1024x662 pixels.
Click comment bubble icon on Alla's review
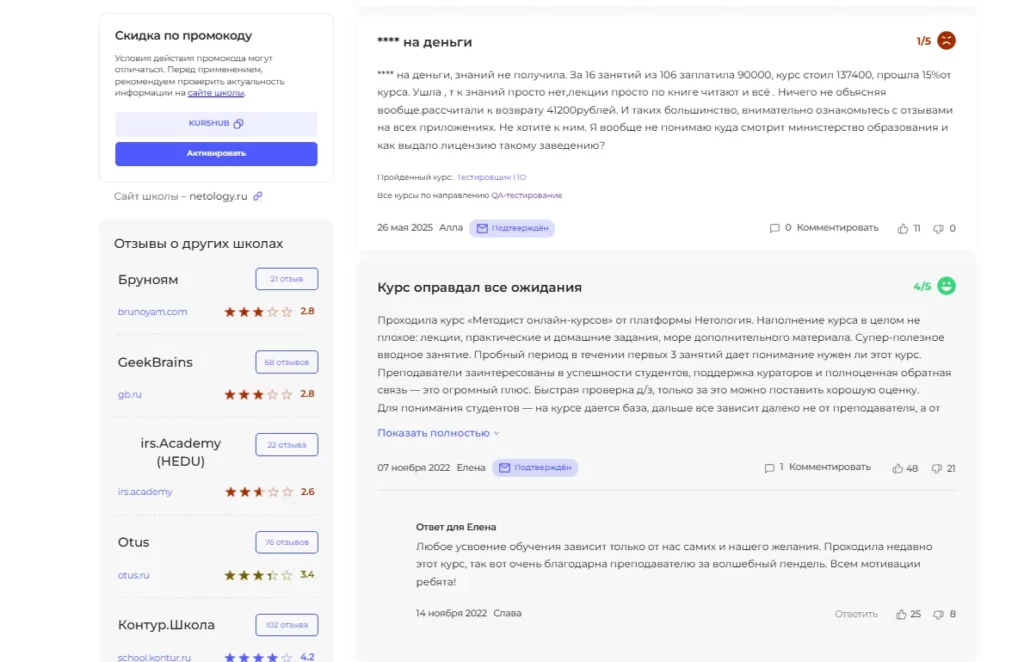[x=775, y=229]
